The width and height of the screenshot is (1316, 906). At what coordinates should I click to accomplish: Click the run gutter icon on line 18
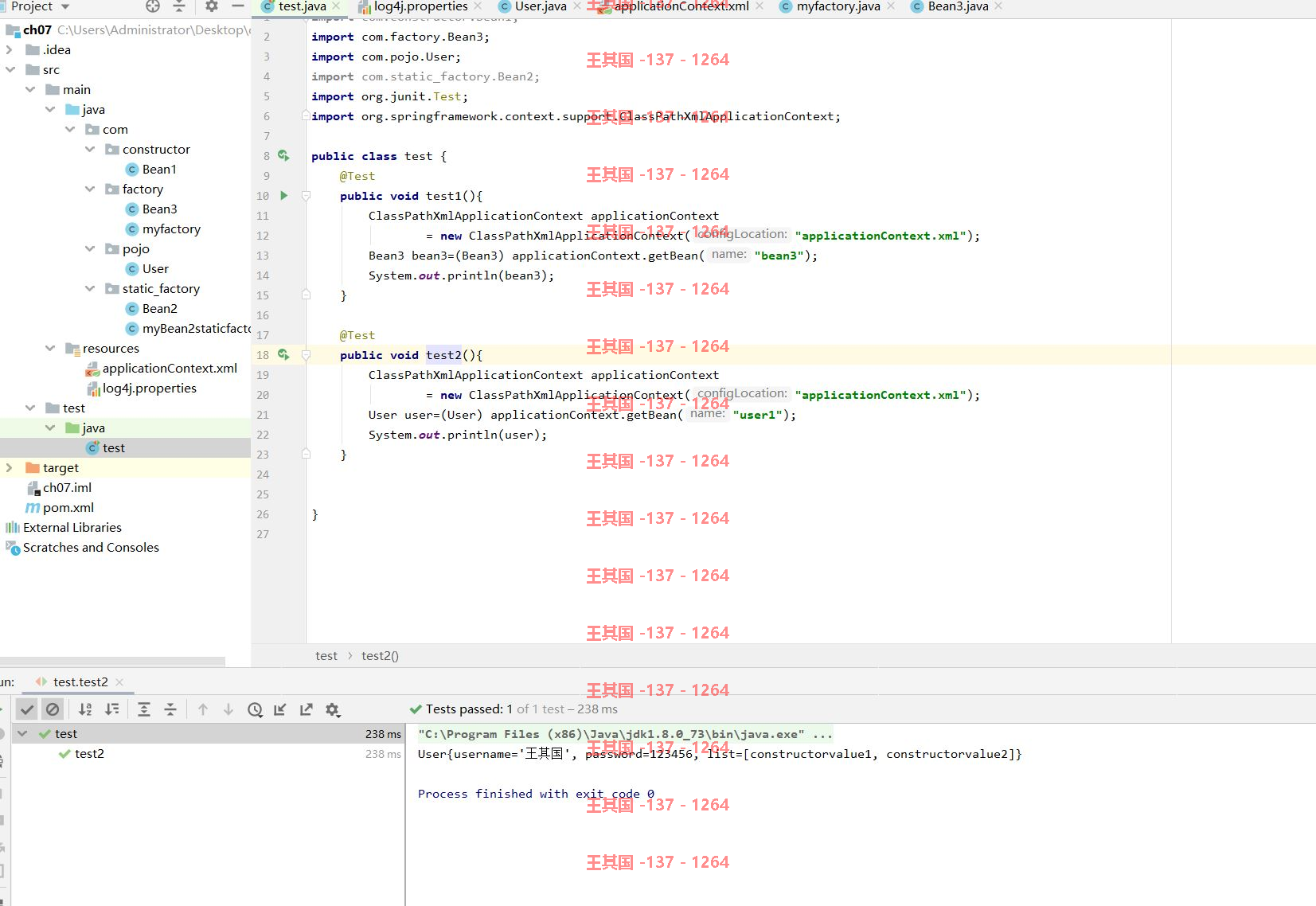(283, 355)
